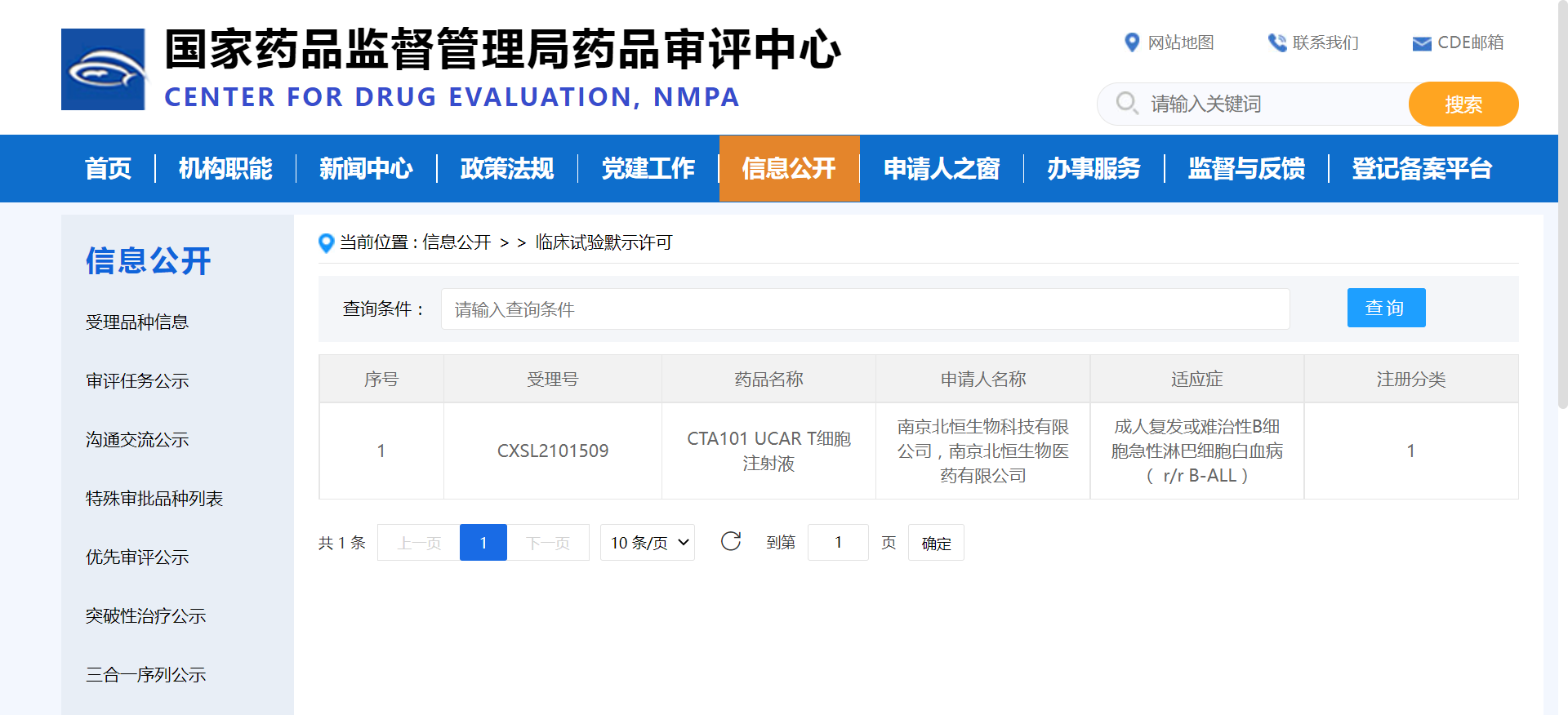Viewport: 1568px width, 715px height.
Task: Open the 申请人之窗 navigation menu
Action: 942,169
